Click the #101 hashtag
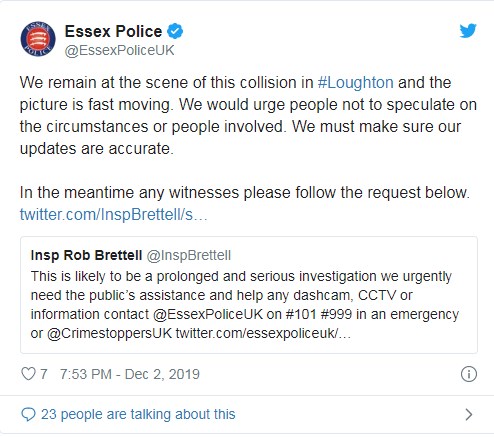The image size is (494, 437). [301, 314]
